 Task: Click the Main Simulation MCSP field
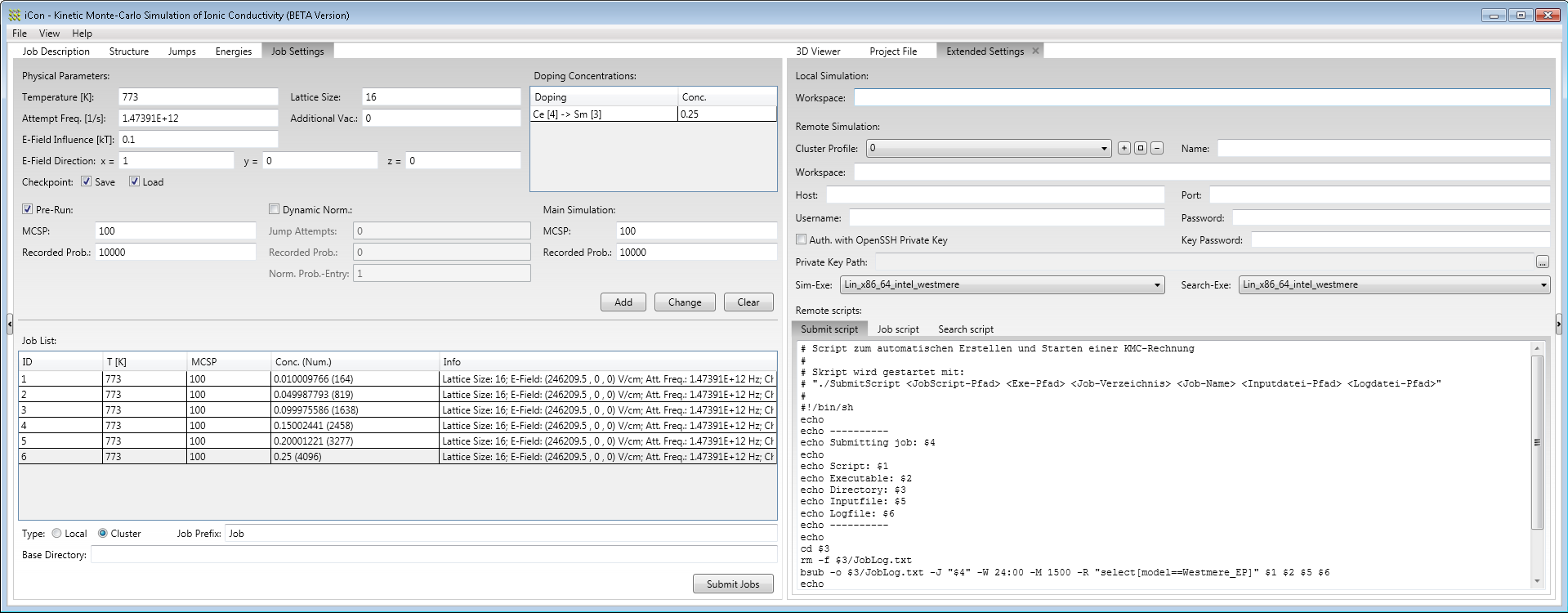point(696,230)
